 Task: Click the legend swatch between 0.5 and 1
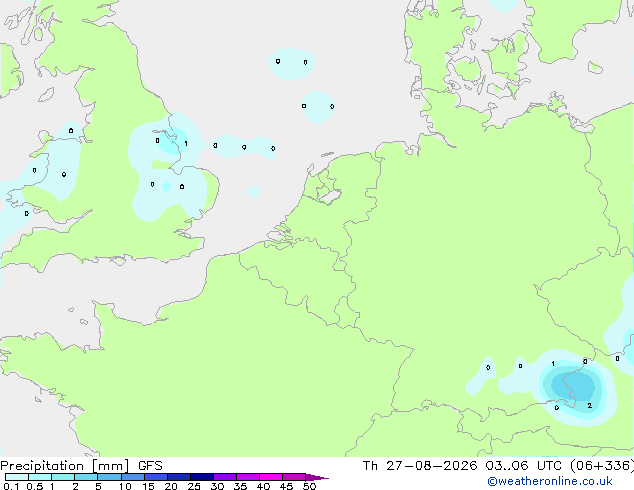(40, 477)
